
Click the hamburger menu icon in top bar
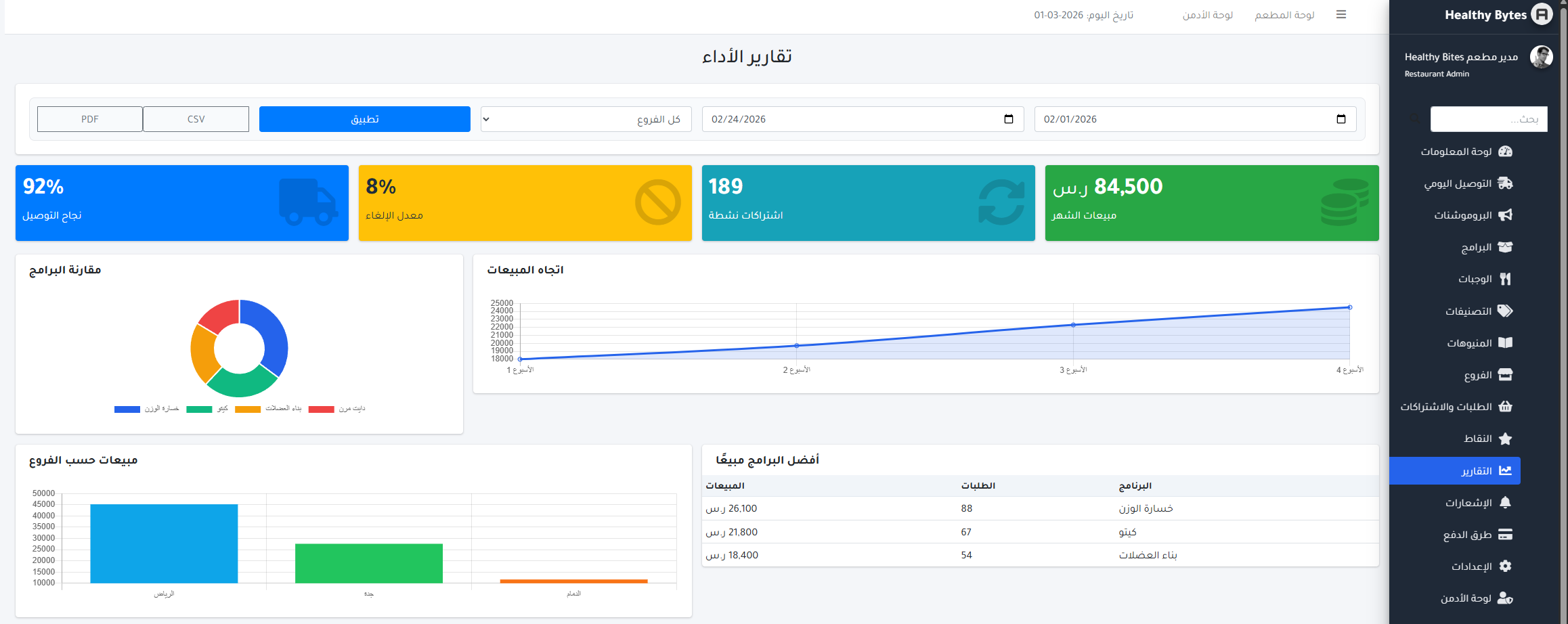[x=1341, y=15]
